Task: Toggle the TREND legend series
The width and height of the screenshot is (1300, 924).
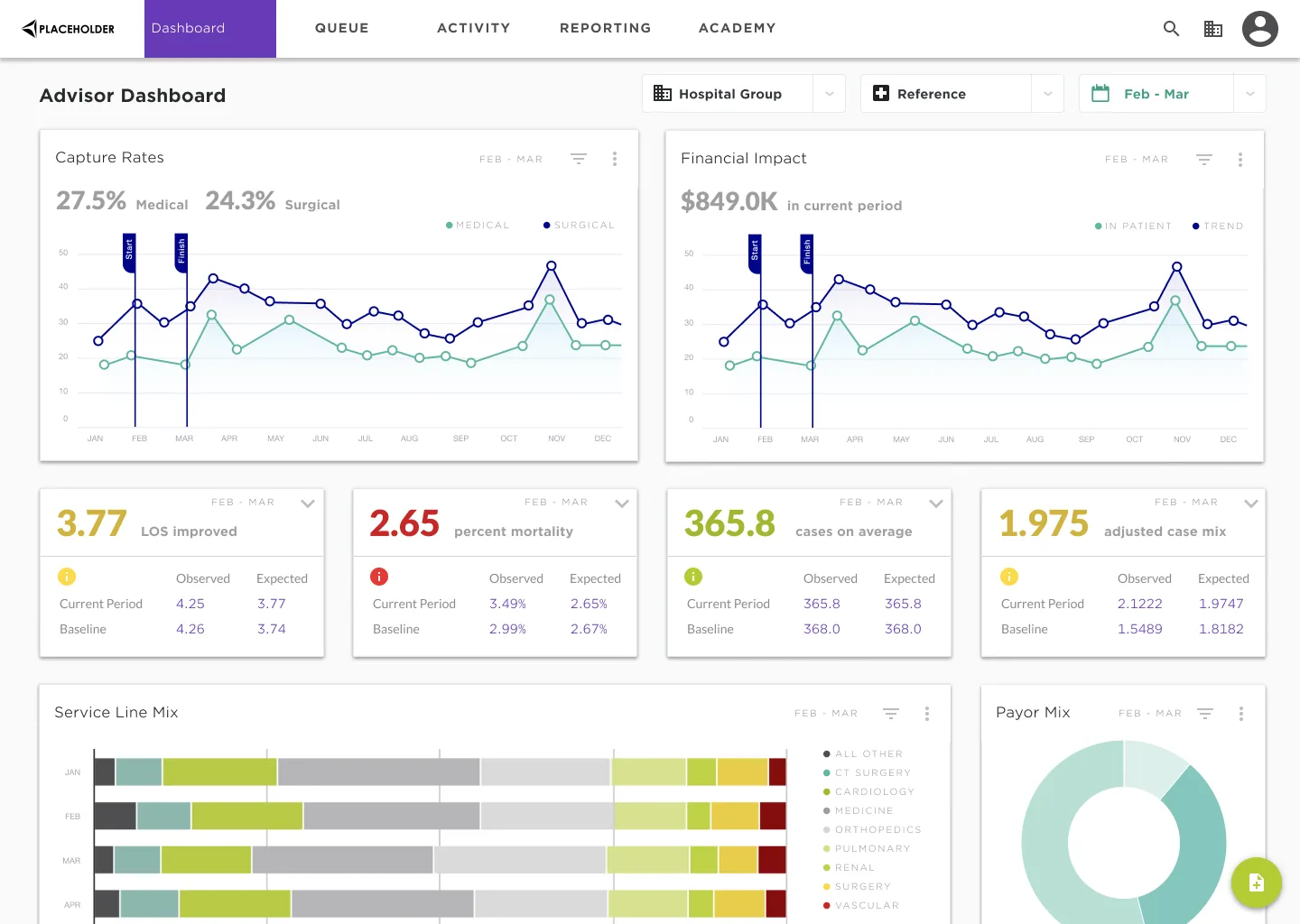Action: (1218, 226)
